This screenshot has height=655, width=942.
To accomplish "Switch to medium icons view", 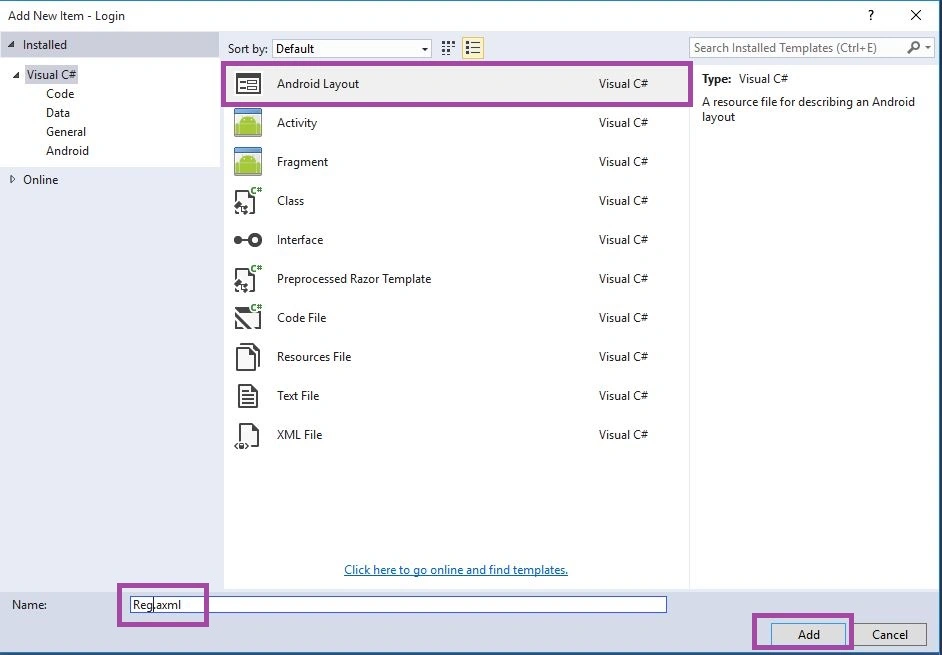I will [x=448, y=48].
